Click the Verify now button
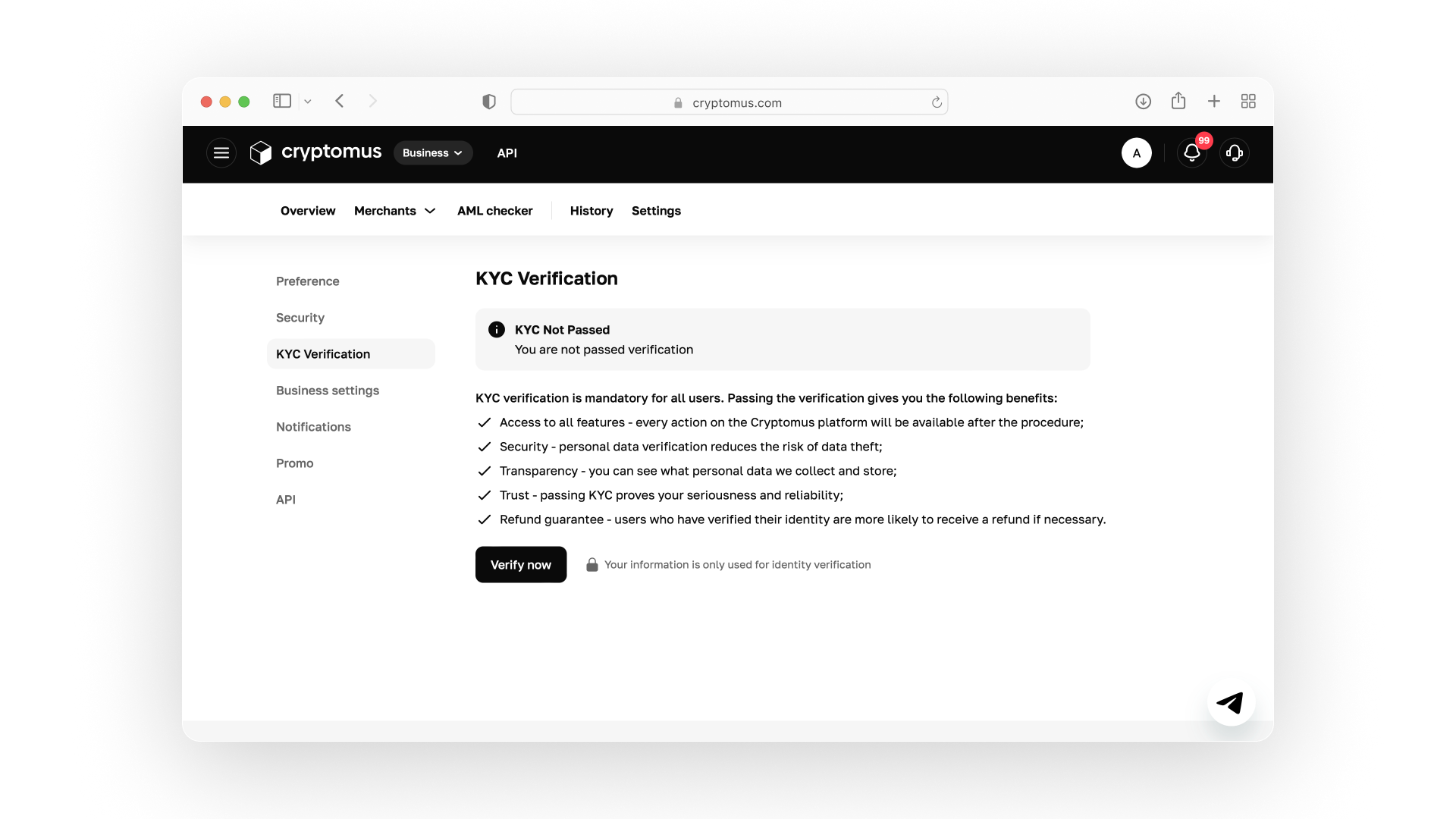Screen dimensions: 1456x819 tap(521, 565)
